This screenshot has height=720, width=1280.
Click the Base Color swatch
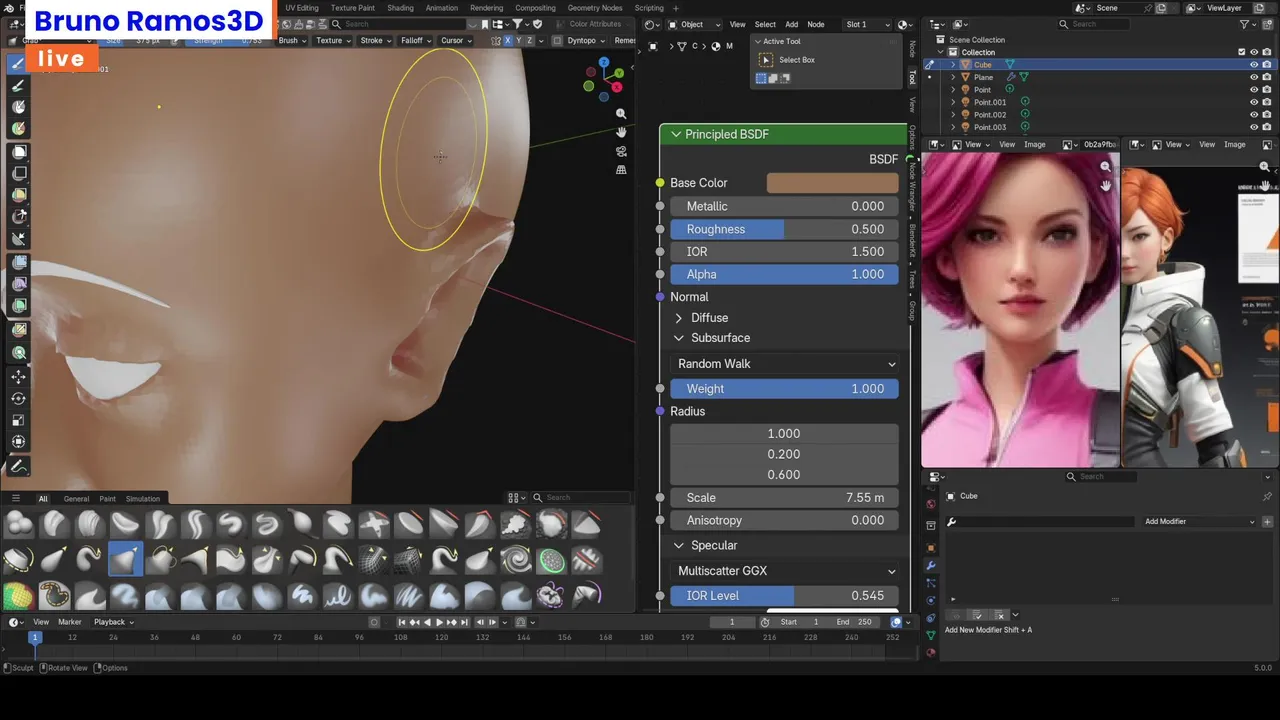click(832, 183)
